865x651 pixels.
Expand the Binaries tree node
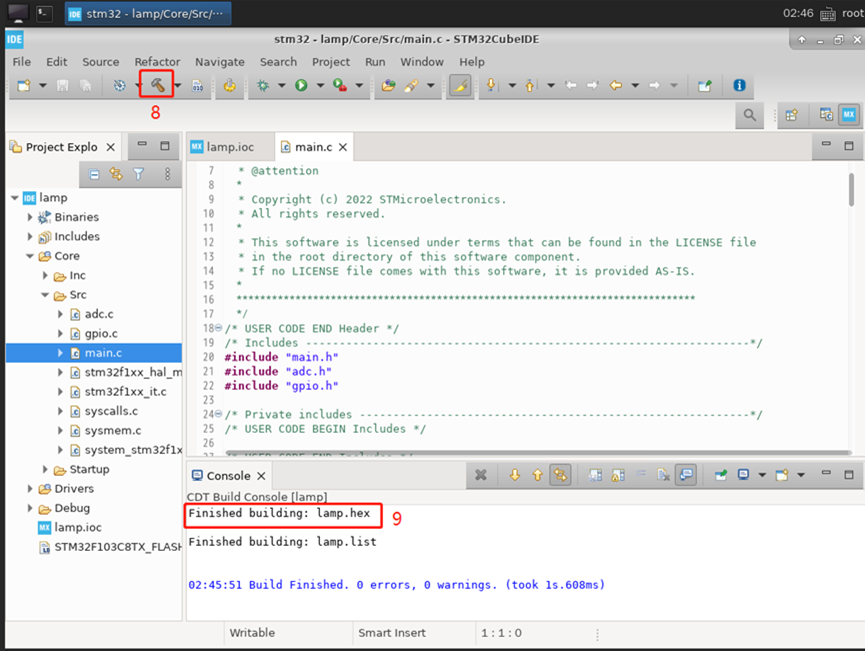click(30, 217)
